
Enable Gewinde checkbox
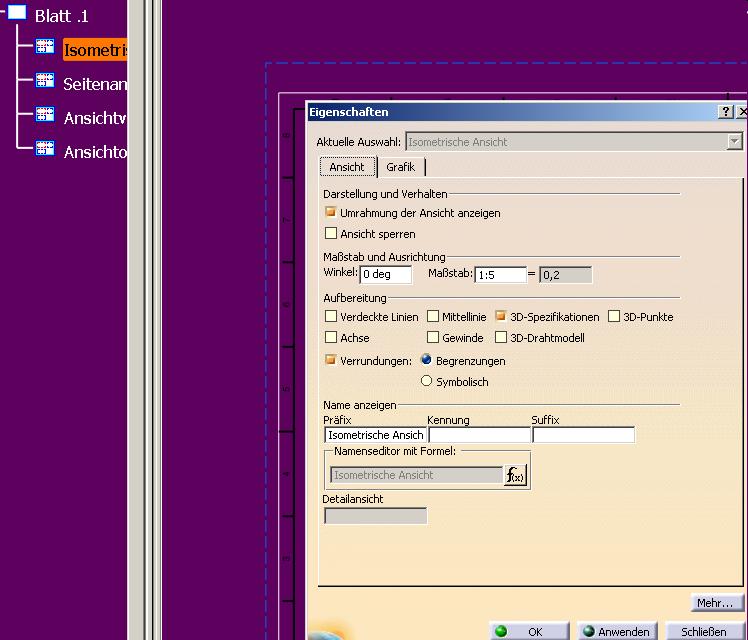[433, 337]
